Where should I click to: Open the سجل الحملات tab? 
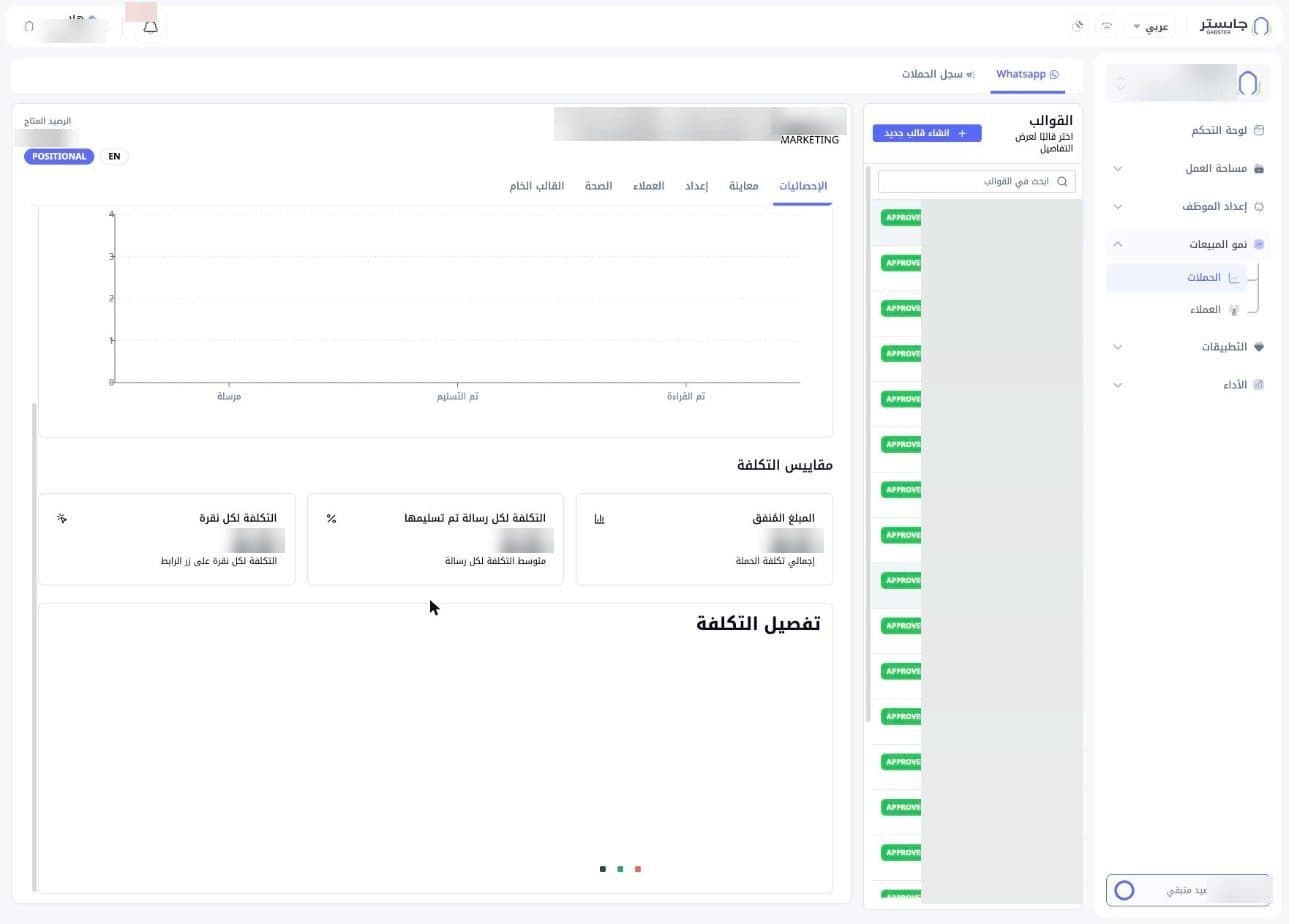pyautogui.click(x=938, y=75)
